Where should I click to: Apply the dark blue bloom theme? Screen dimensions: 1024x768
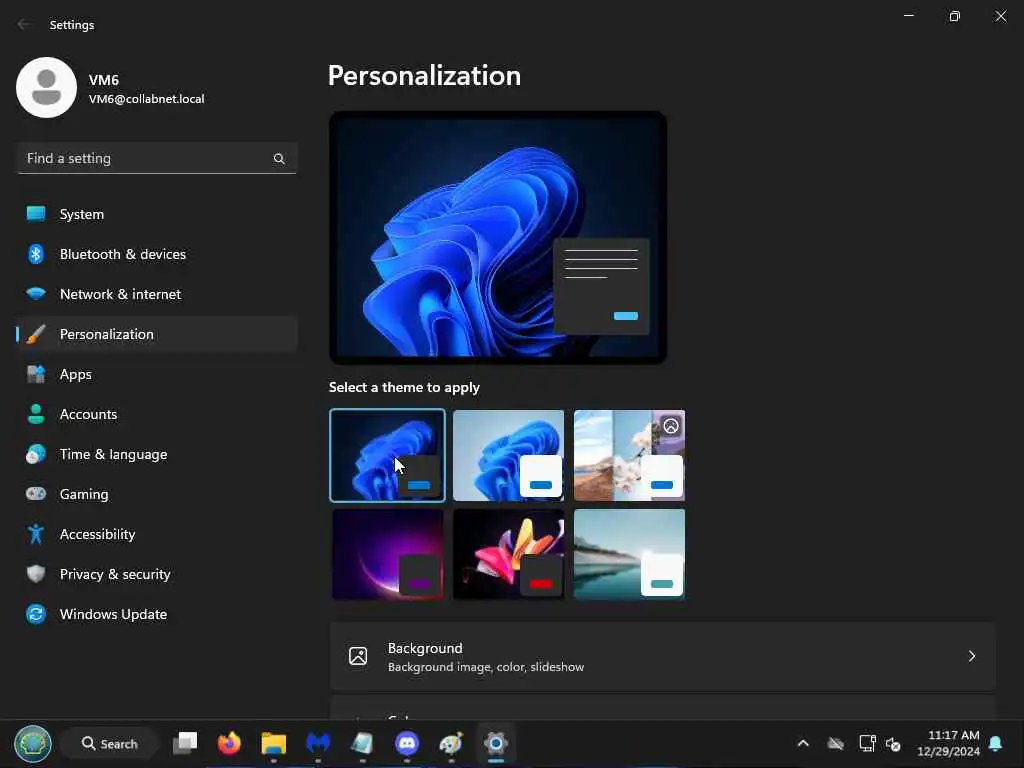click(x=387, y=455)
